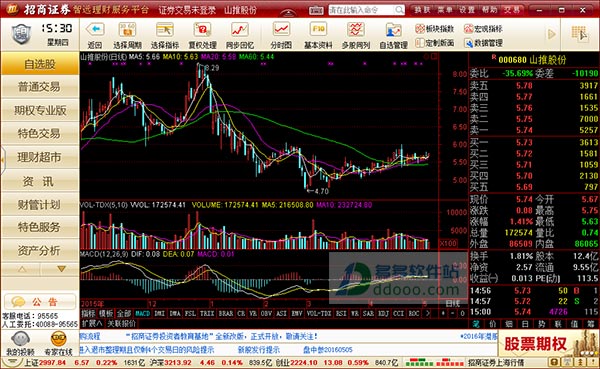Click the 复权处理 adjustment icon

point(202,29)
